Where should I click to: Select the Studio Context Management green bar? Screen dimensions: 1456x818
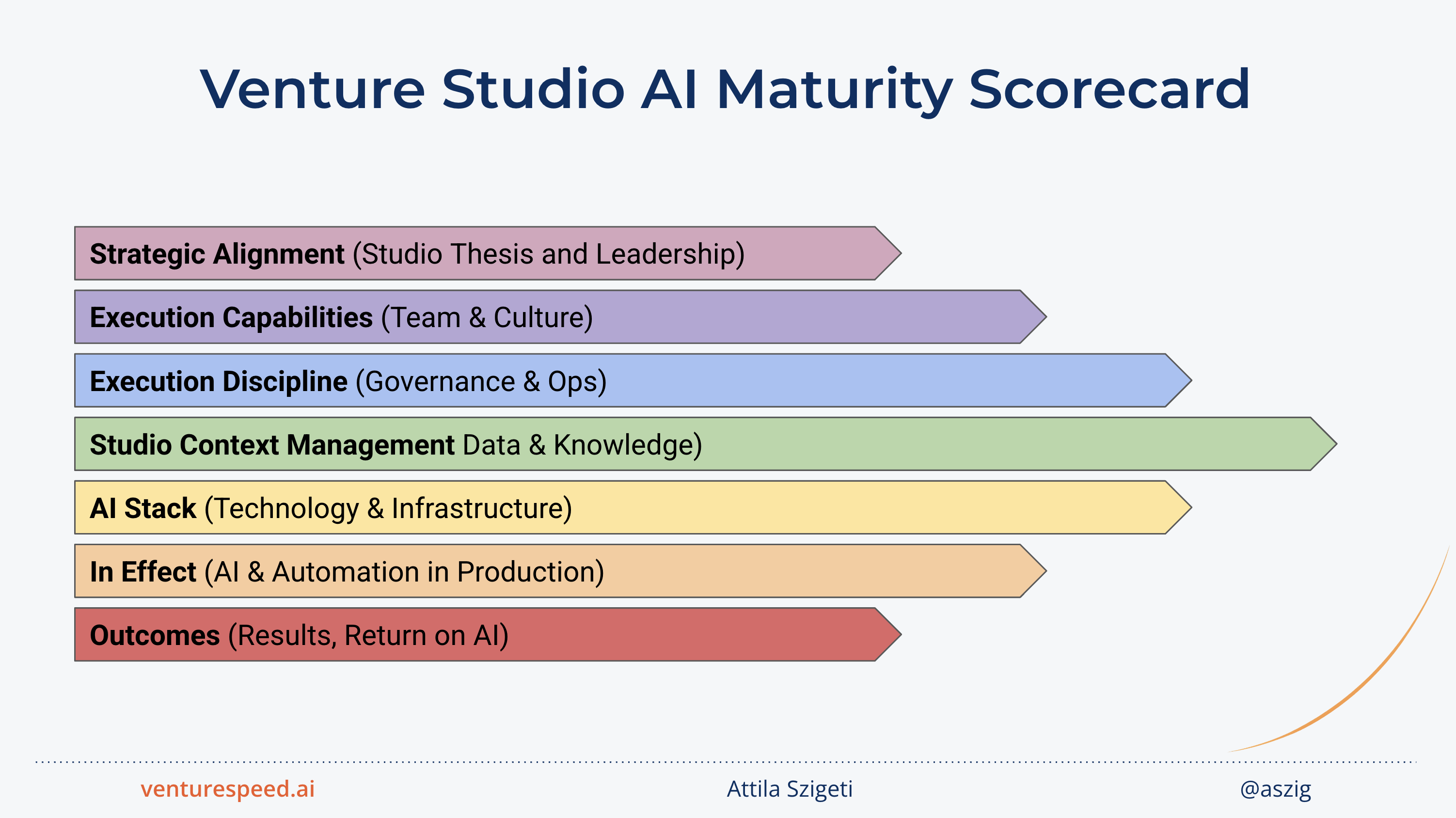(705, 444)
